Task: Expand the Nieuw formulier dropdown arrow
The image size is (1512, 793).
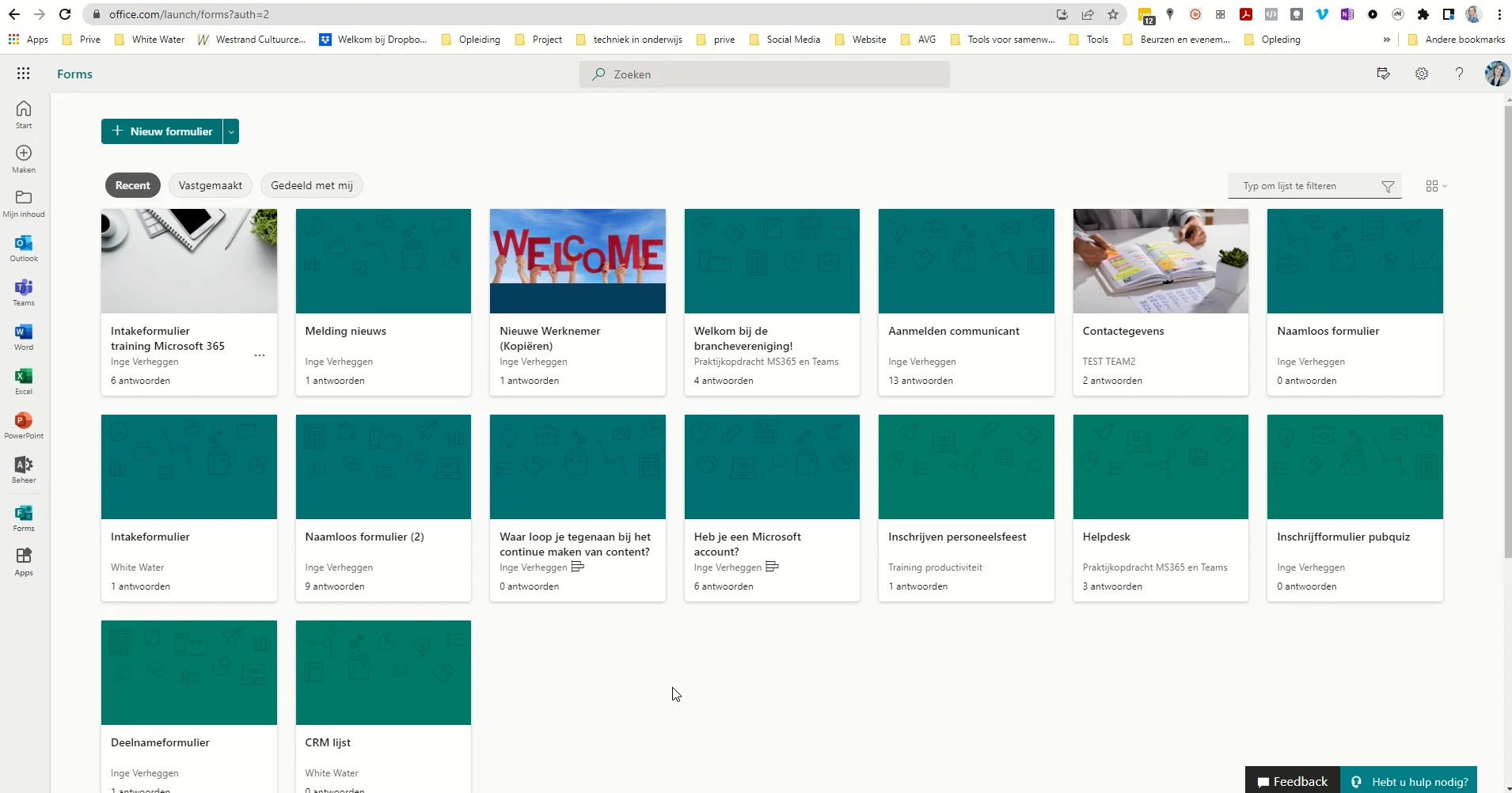Action: pyautogui.click(x=231, y=131)
